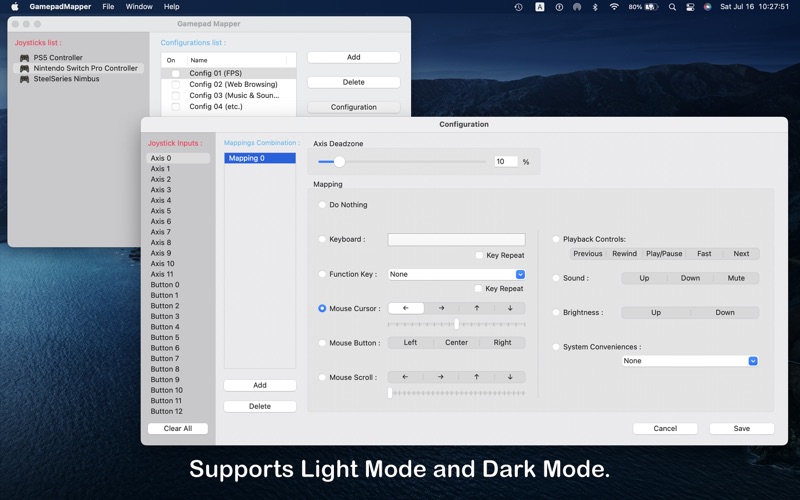The height and width of the screenshot is (500, 800).
Task: Open the System Conveniences dropdown
Action: (x=690, y=361)
